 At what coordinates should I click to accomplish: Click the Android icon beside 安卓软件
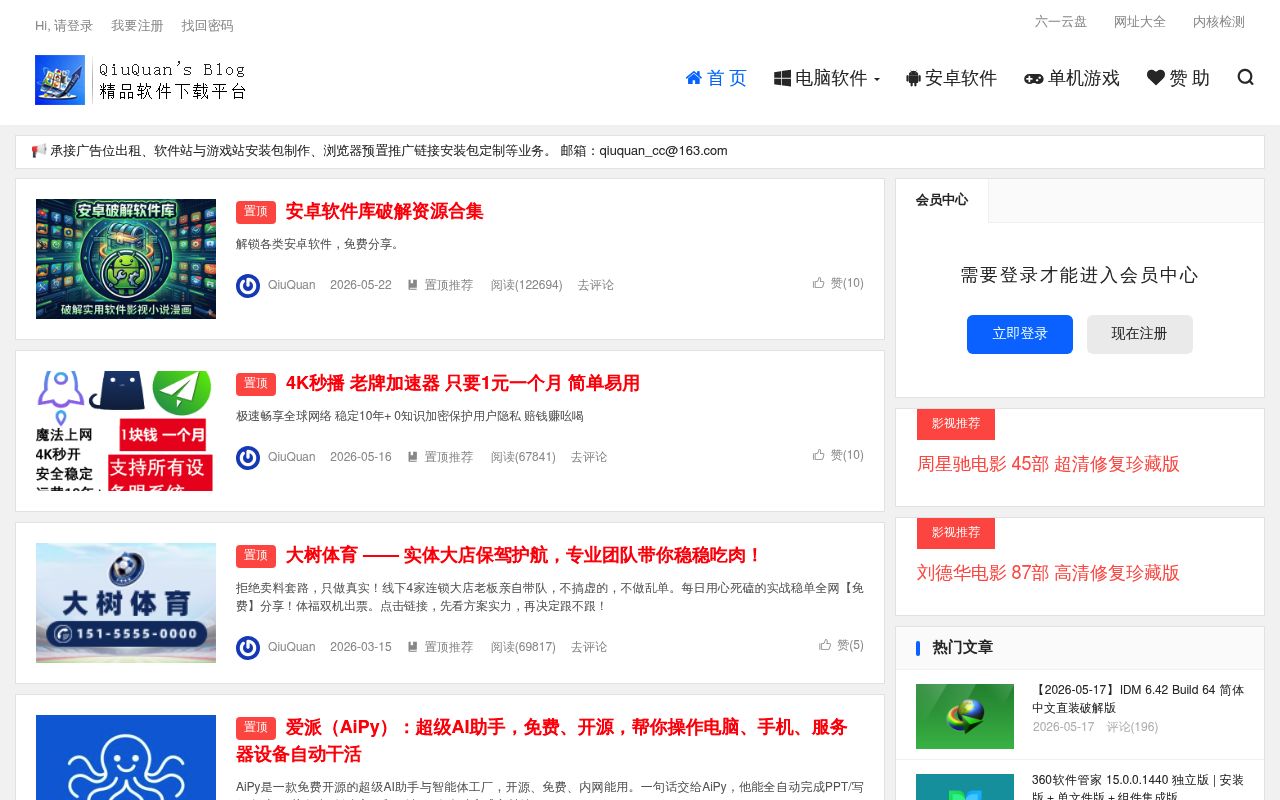tap(913, 78)
